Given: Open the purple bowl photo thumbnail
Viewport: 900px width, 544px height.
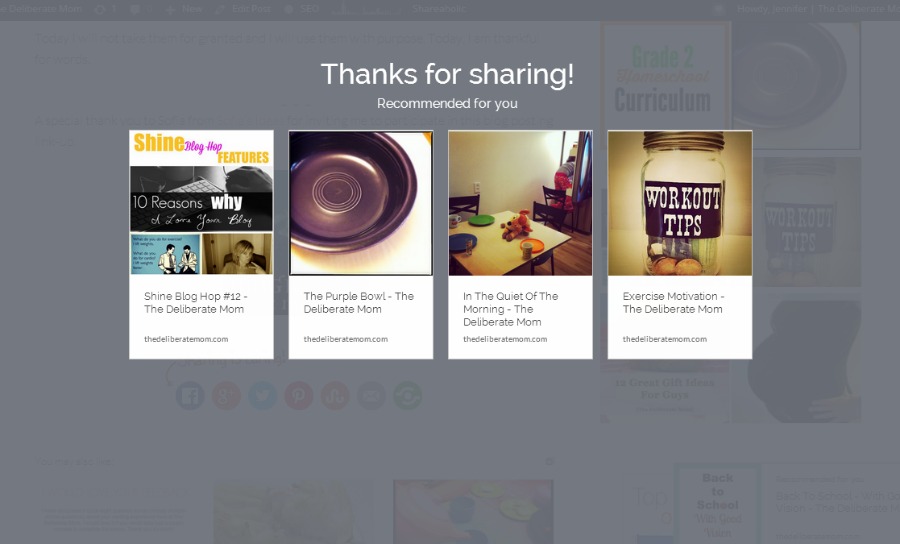Looking at the screenshot, I should [x=361, y=203].
